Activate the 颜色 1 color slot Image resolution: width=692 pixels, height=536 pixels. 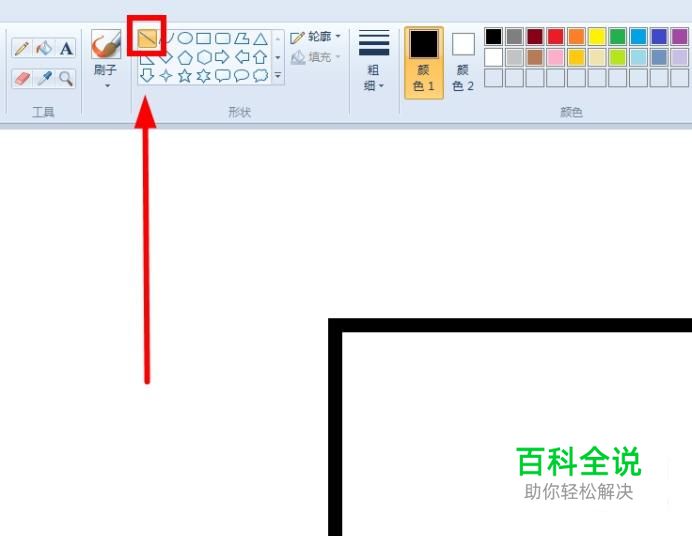coord(424,63)
